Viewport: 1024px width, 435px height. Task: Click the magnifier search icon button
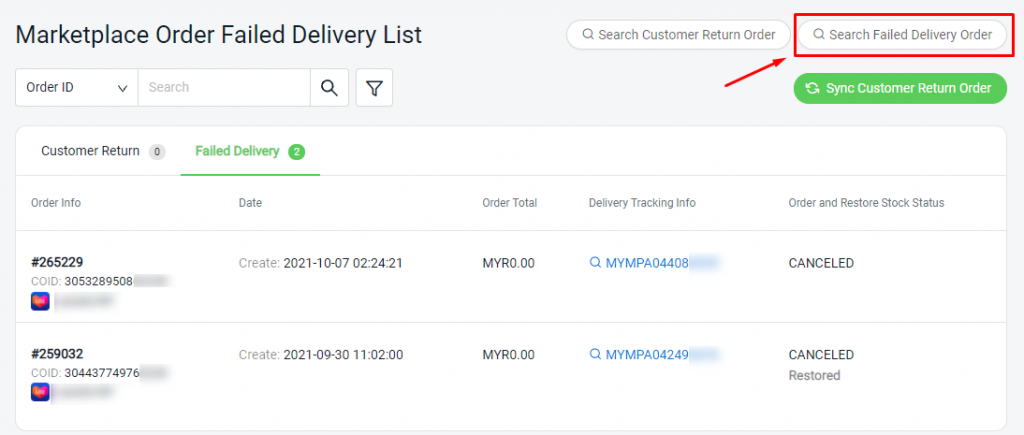(x=329, y=88)
